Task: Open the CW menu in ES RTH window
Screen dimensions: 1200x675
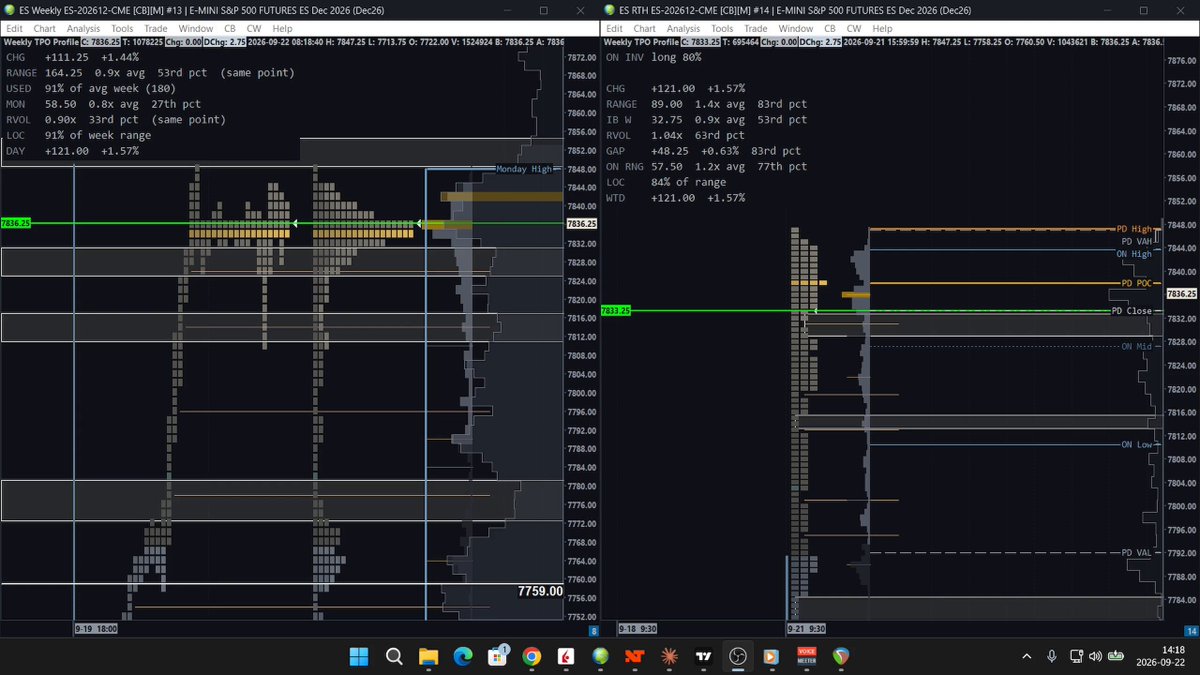Action: coord(854,29)
